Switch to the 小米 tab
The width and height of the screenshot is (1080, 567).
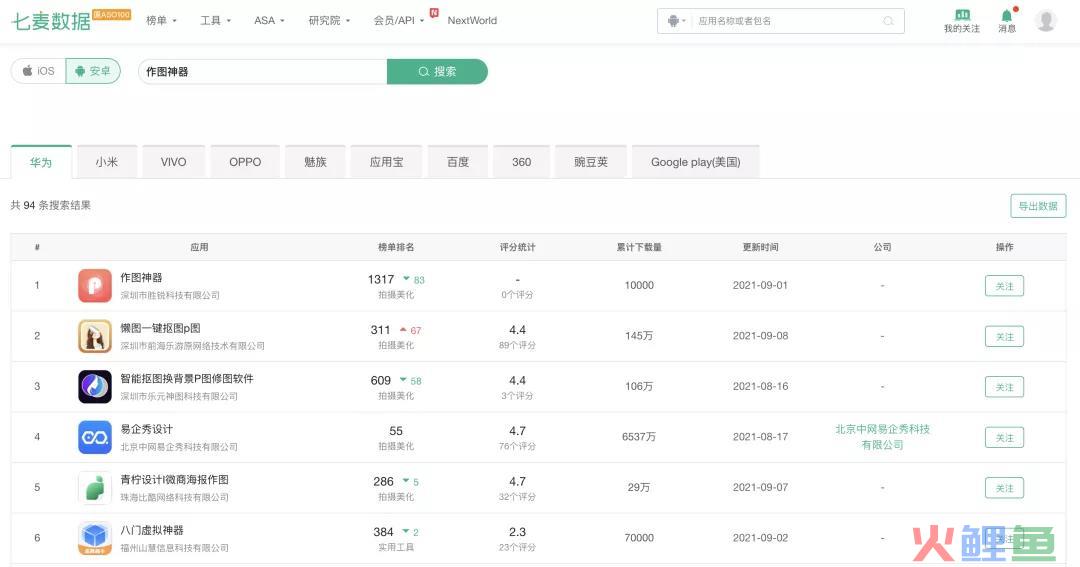(107, 162)
